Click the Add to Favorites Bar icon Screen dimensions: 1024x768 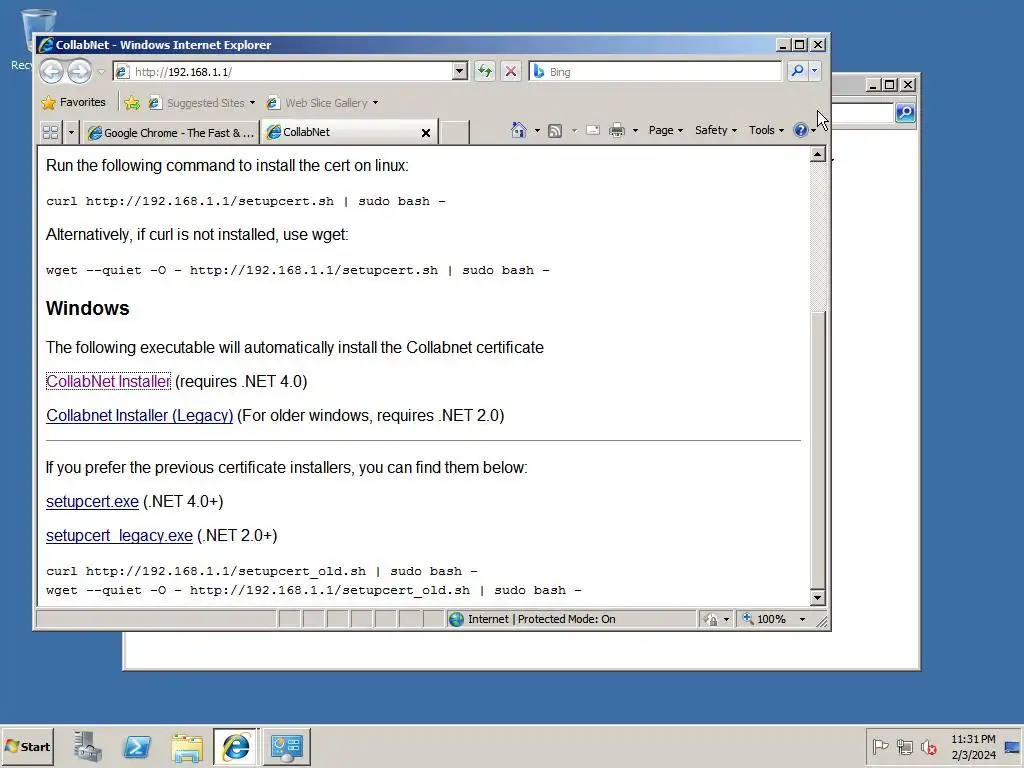[132, 103]
